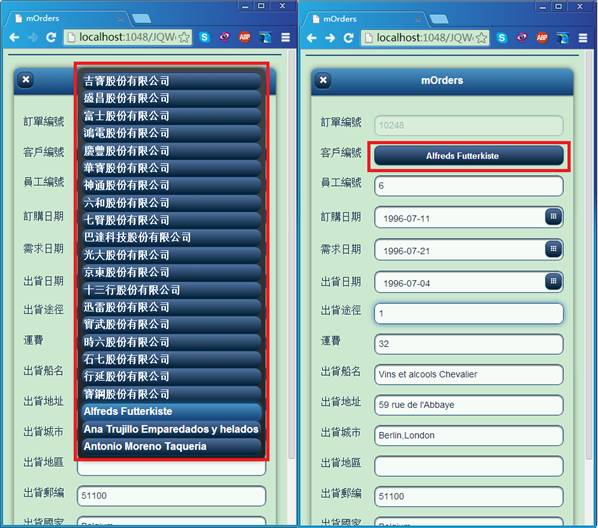Open the Alfreds Futterkiste customer dropdown
This screenshot has width=598, height=528.
tap(469, 156)
